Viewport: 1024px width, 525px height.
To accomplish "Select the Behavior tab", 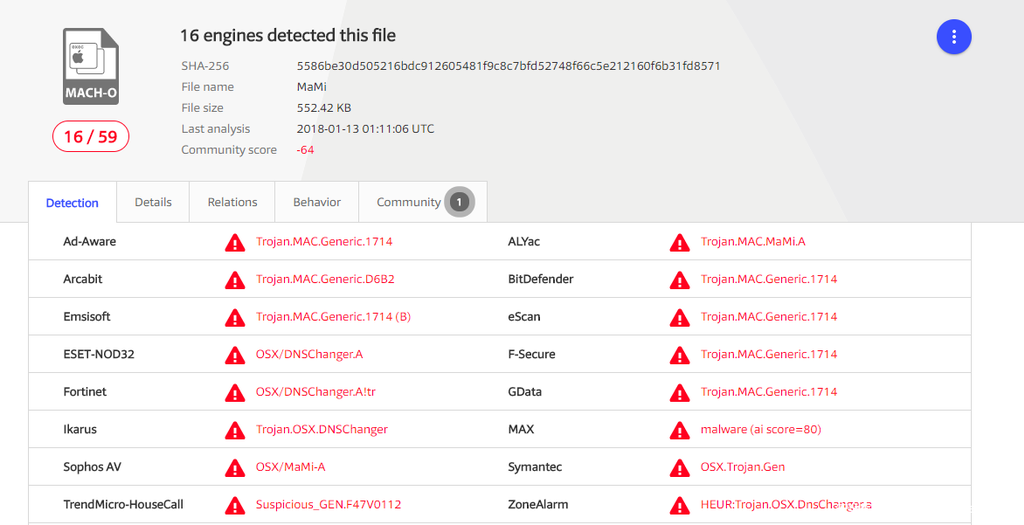I will coord(317,202).
